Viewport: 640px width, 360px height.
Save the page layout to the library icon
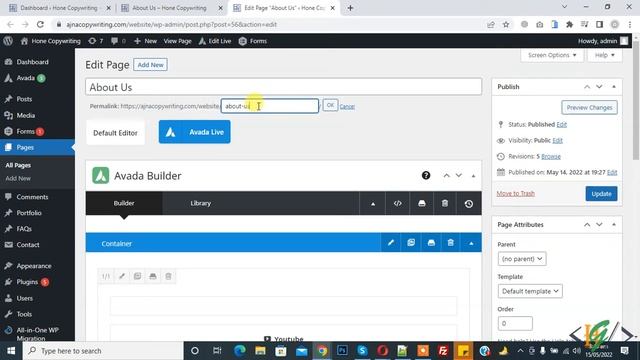(422, 203)
